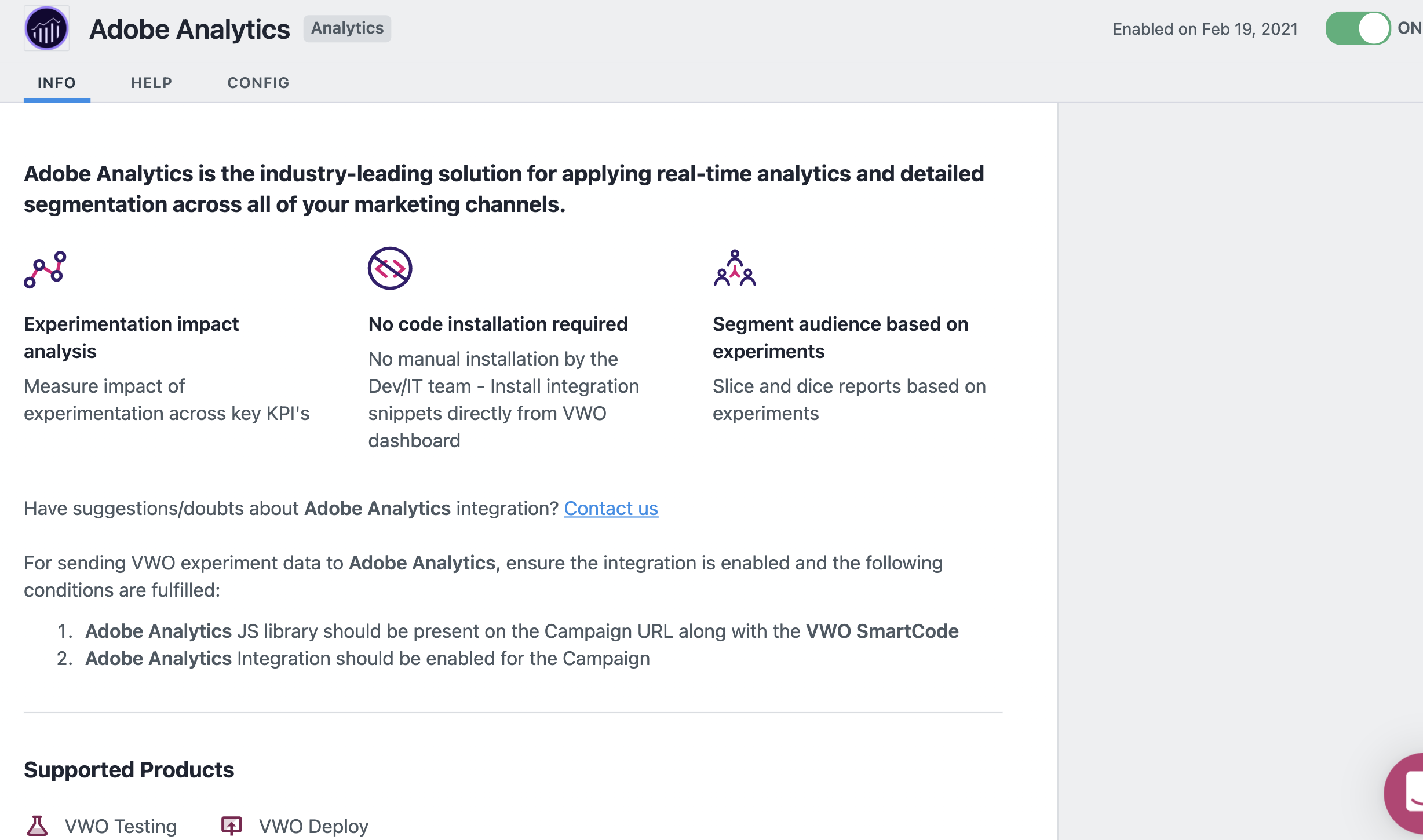
Task: Switch to the CONFIG tab
Action: point(257,82)
